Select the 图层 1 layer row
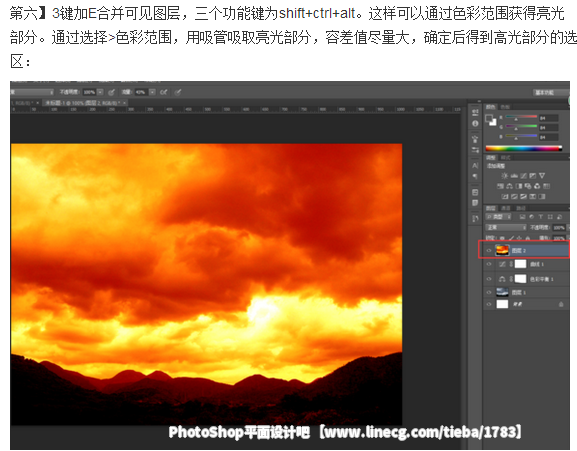The height and width of the screenshot is (451, 577). tap(526, 292)
